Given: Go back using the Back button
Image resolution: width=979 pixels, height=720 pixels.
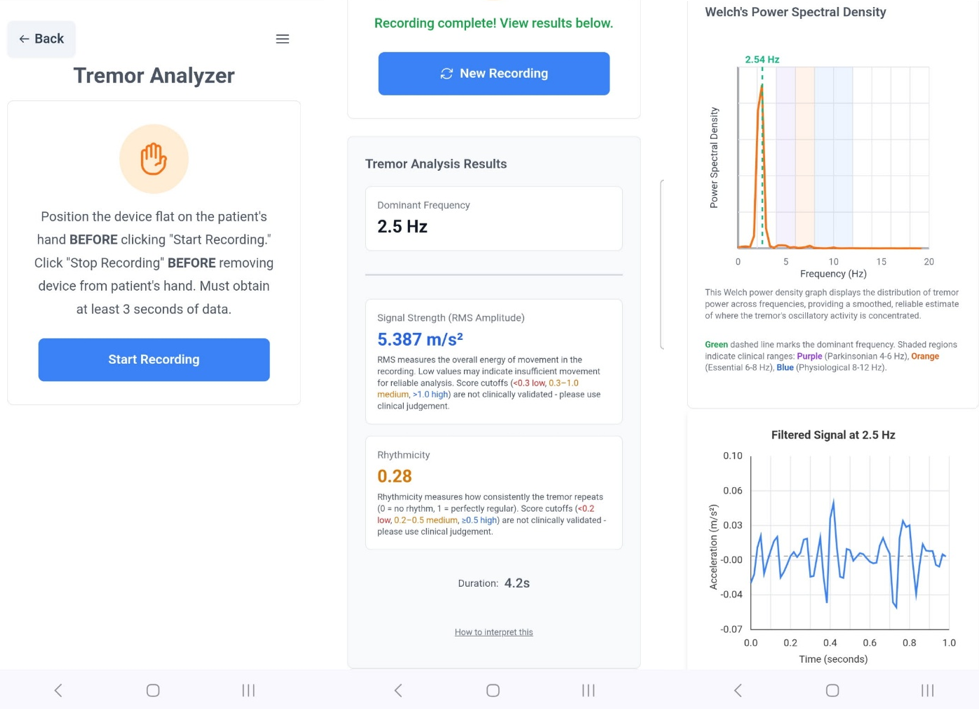Looking at the screenshot, I should coord(41,39).
